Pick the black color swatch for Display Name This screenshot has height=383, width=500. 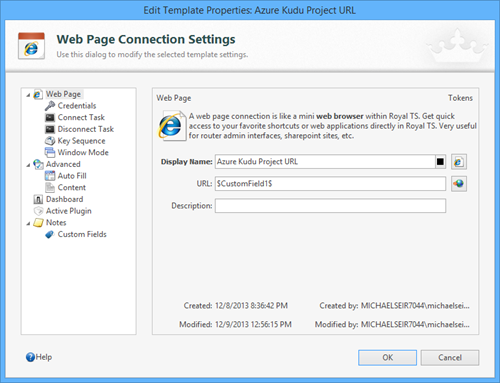pos(440,162)
